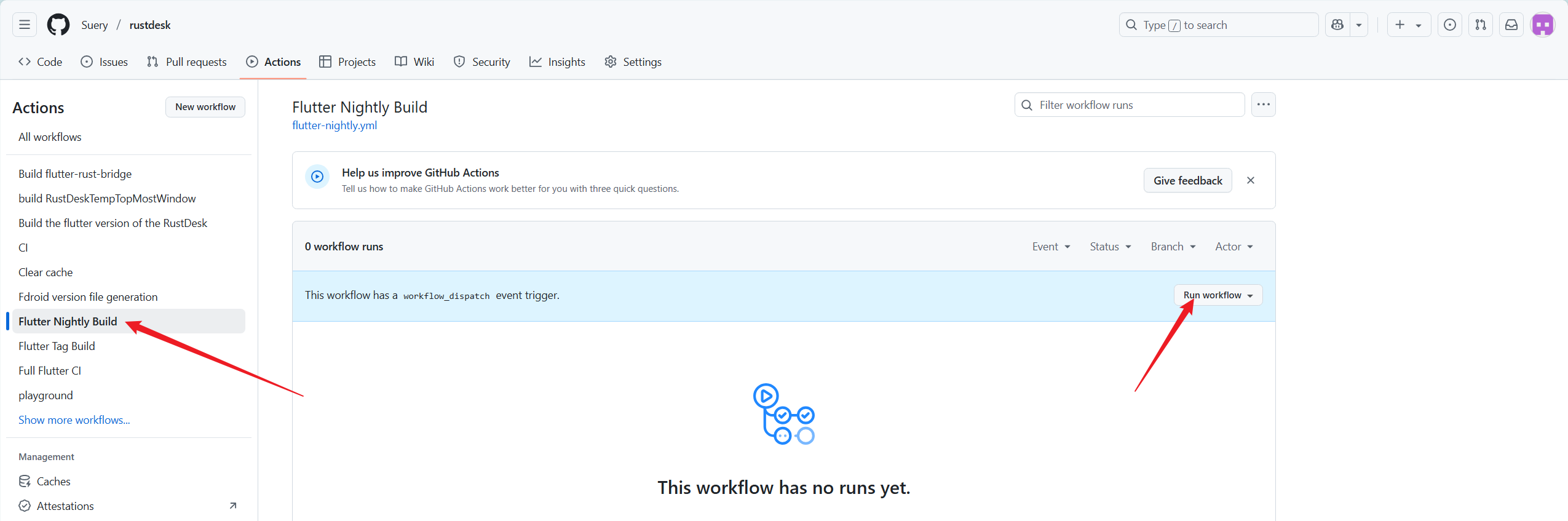The image size is (1568, 521).
Task: Click the Filter workflow runs field
Action: 1130,105
